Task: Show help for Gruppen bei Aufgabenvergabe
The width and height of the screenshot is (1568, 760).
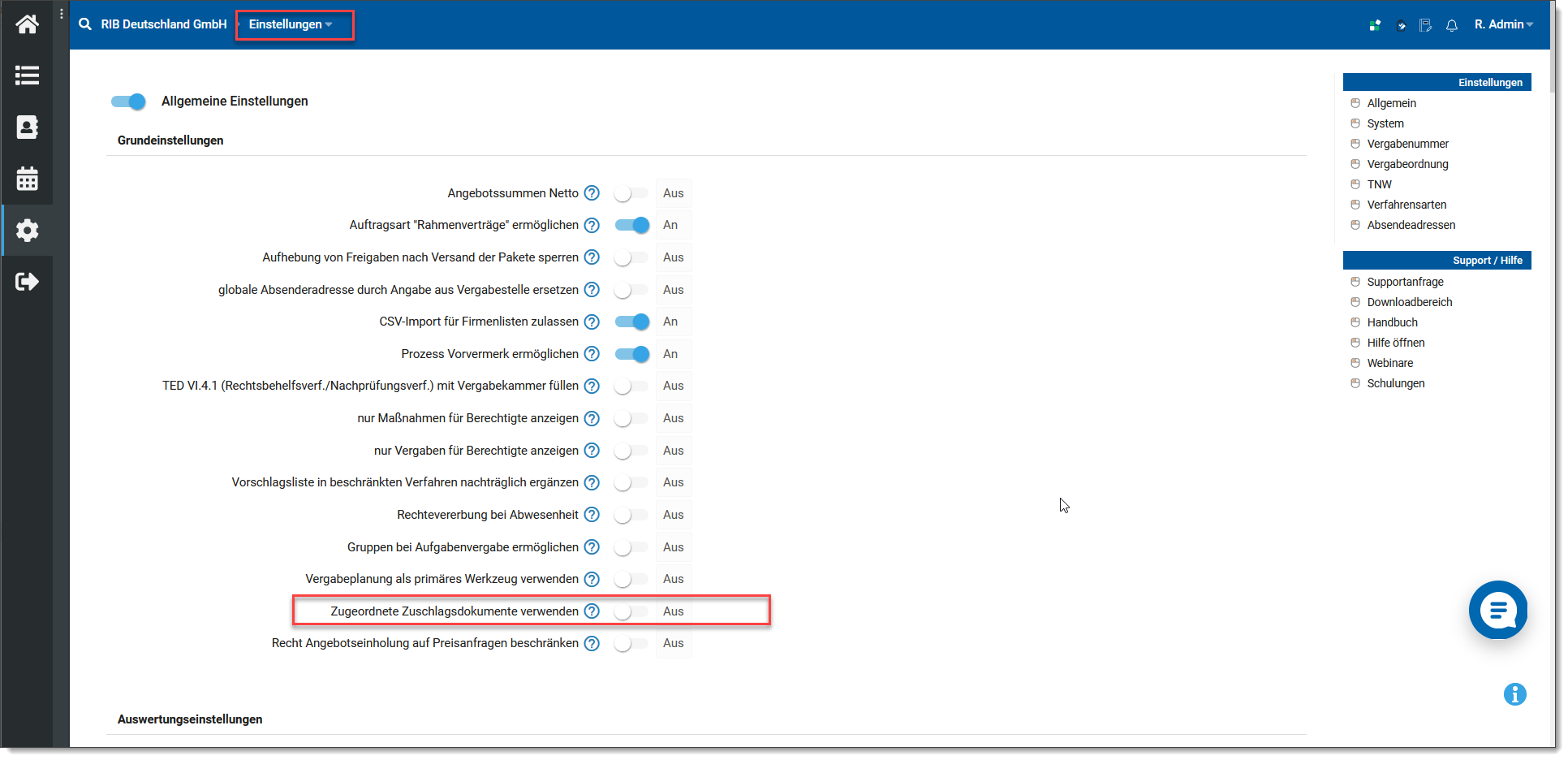Action: pos(592,547)
